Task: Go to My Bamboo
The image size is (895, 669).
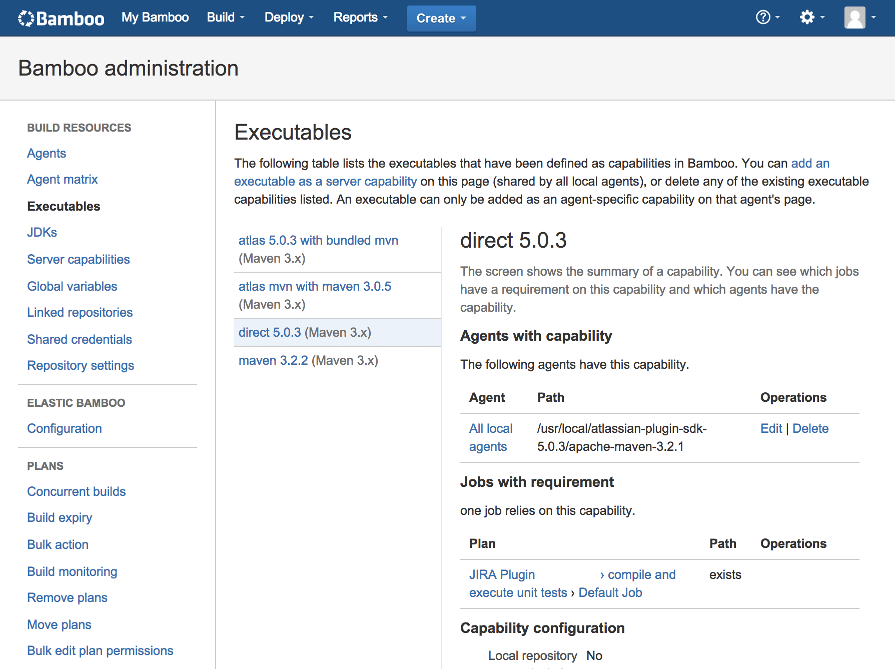Action: coord(155,18)
